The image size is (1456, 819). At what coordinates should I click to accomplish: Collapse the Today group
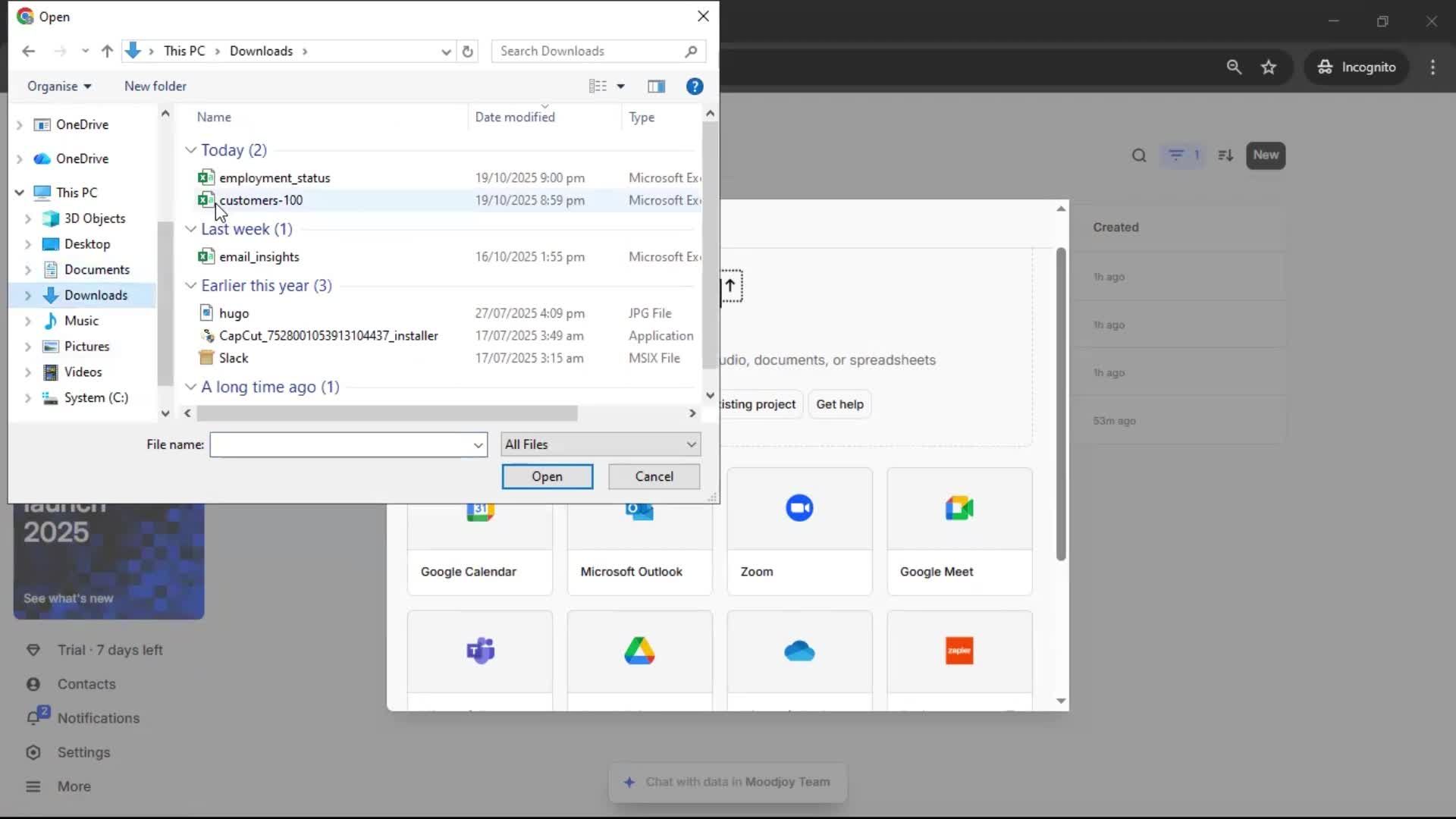(190, 150)
